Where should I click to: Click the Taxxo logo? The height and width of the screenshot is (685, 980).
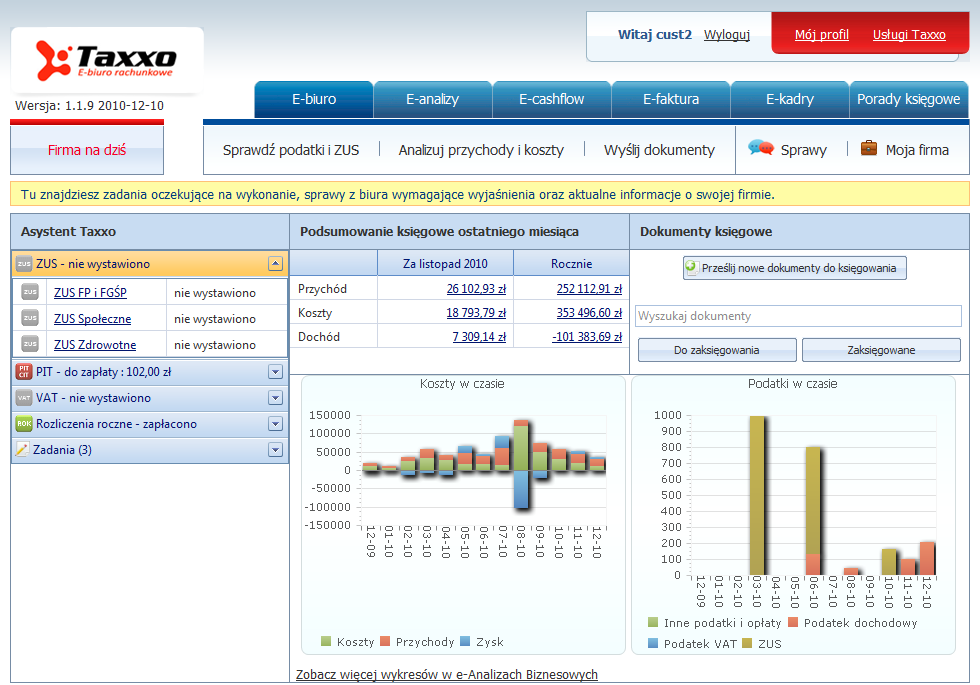point(107,60)
